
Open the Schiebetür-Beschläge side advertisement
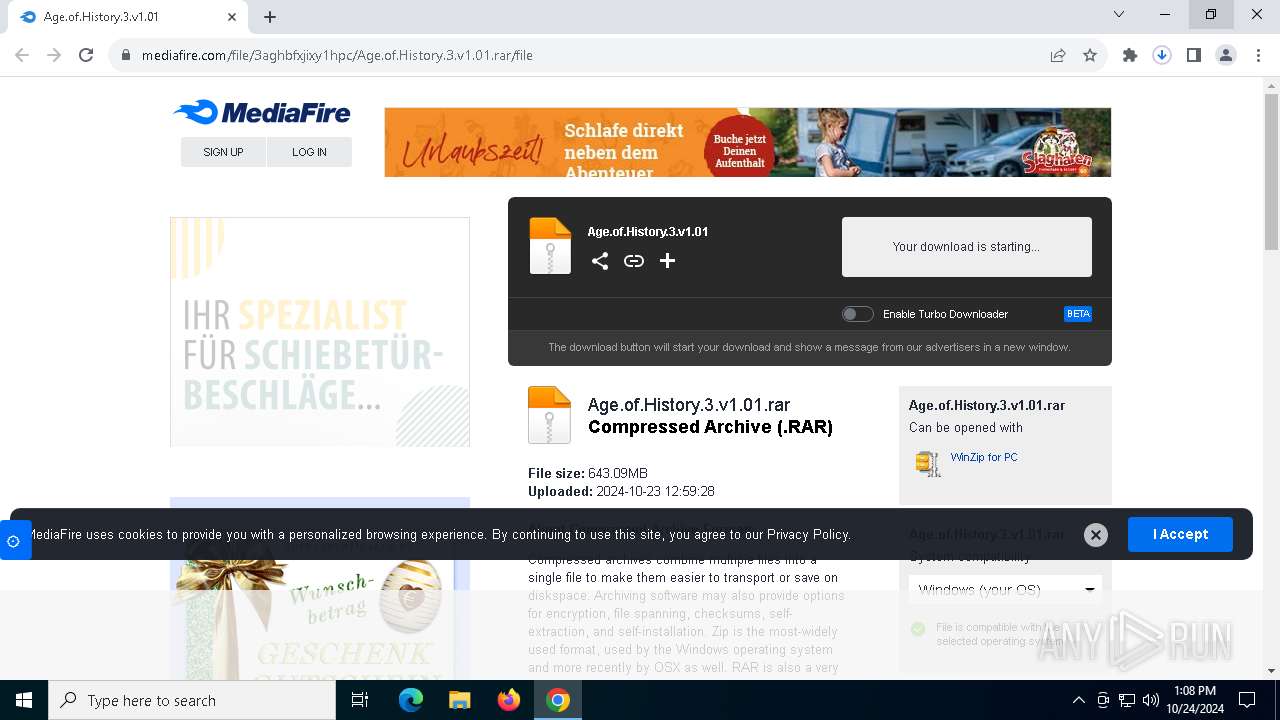click(x=320, y=332)
